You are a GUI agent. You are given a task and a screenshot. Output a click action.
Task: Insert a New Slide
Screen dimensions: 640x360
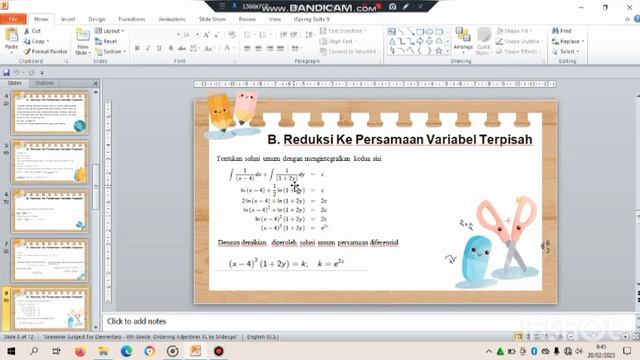(82, 41)
